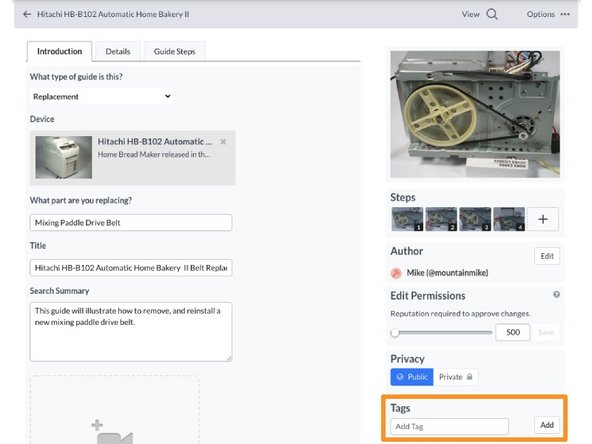Image resolution: width=592 pixels, height=444 pixels.
Task: Click the guide title in the header bar
Action: coord(113,14)
